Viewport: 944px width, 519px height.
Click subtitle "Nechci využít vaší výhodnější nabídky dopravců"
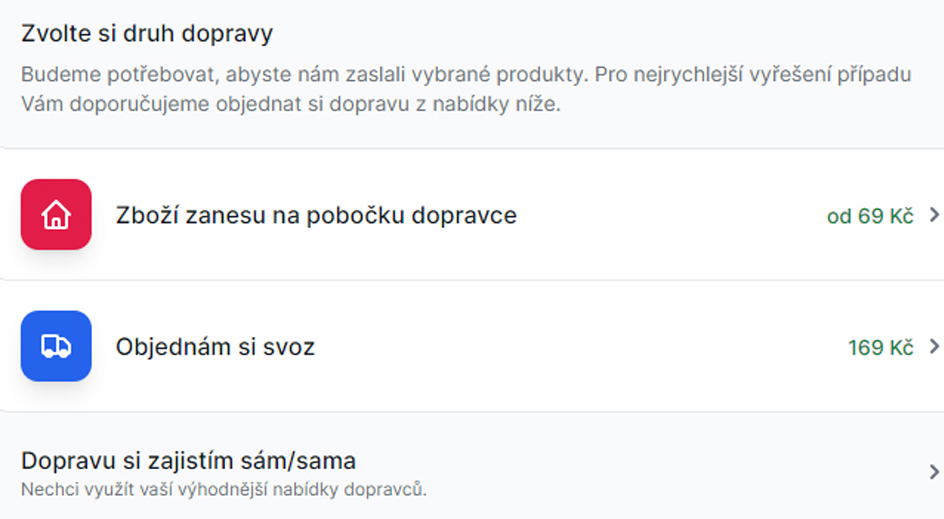pyautogui.click(x=224, y=490)
